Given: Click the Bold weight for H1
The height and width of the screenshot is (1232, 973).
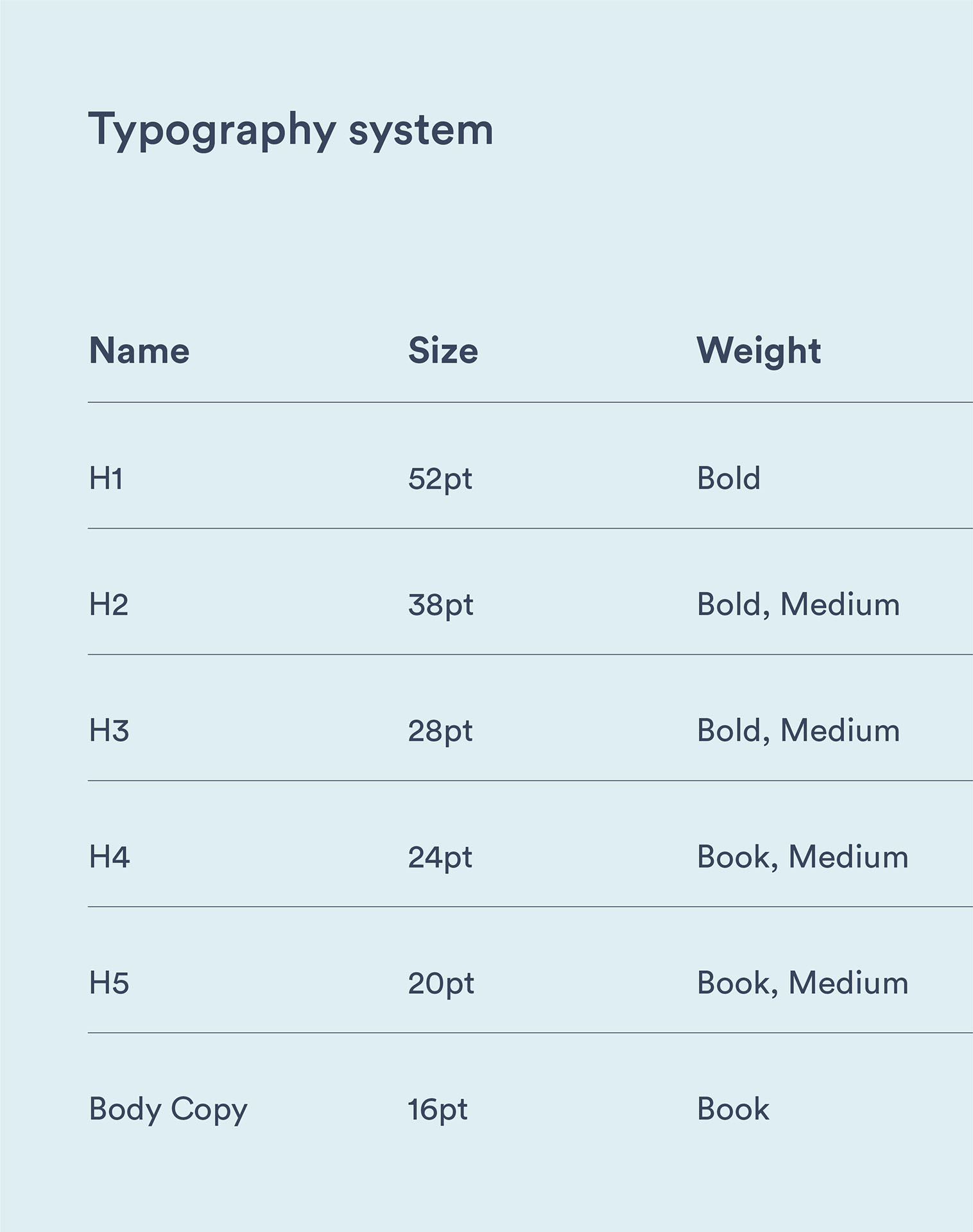Looking at the screenshot, I should (x=729, y=479).
